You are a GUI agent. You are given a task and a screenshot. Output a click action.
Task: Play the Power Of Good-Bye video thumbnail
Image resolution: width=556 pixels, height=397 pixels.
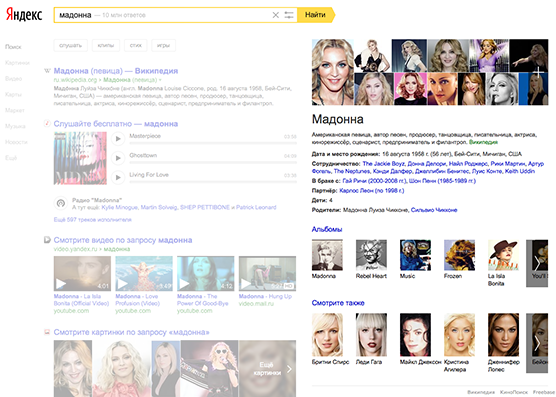click(206, 274)
